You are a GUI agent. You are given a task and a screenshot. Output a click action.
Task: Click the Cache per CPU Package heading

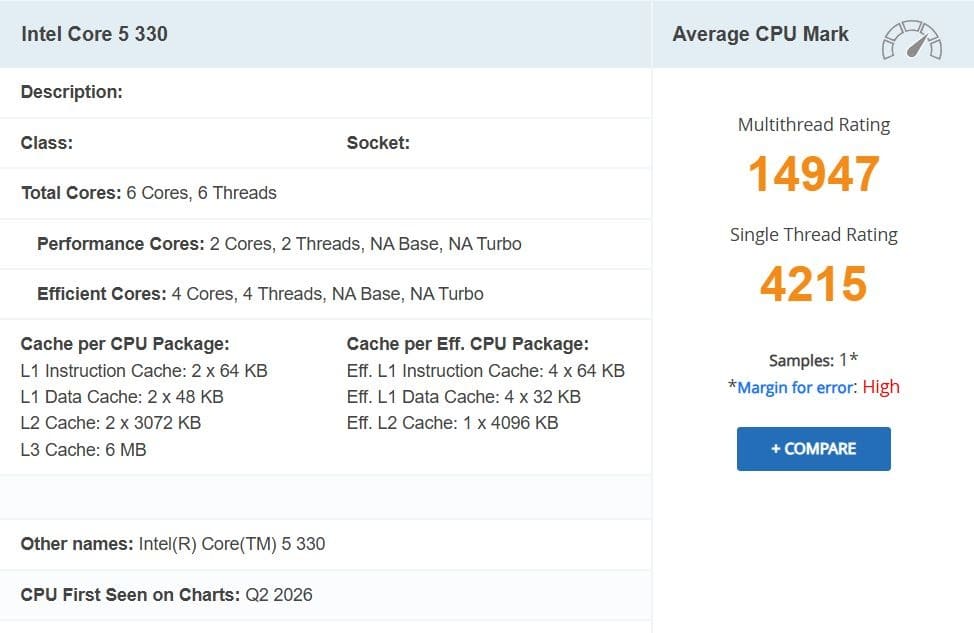point(125,344)
